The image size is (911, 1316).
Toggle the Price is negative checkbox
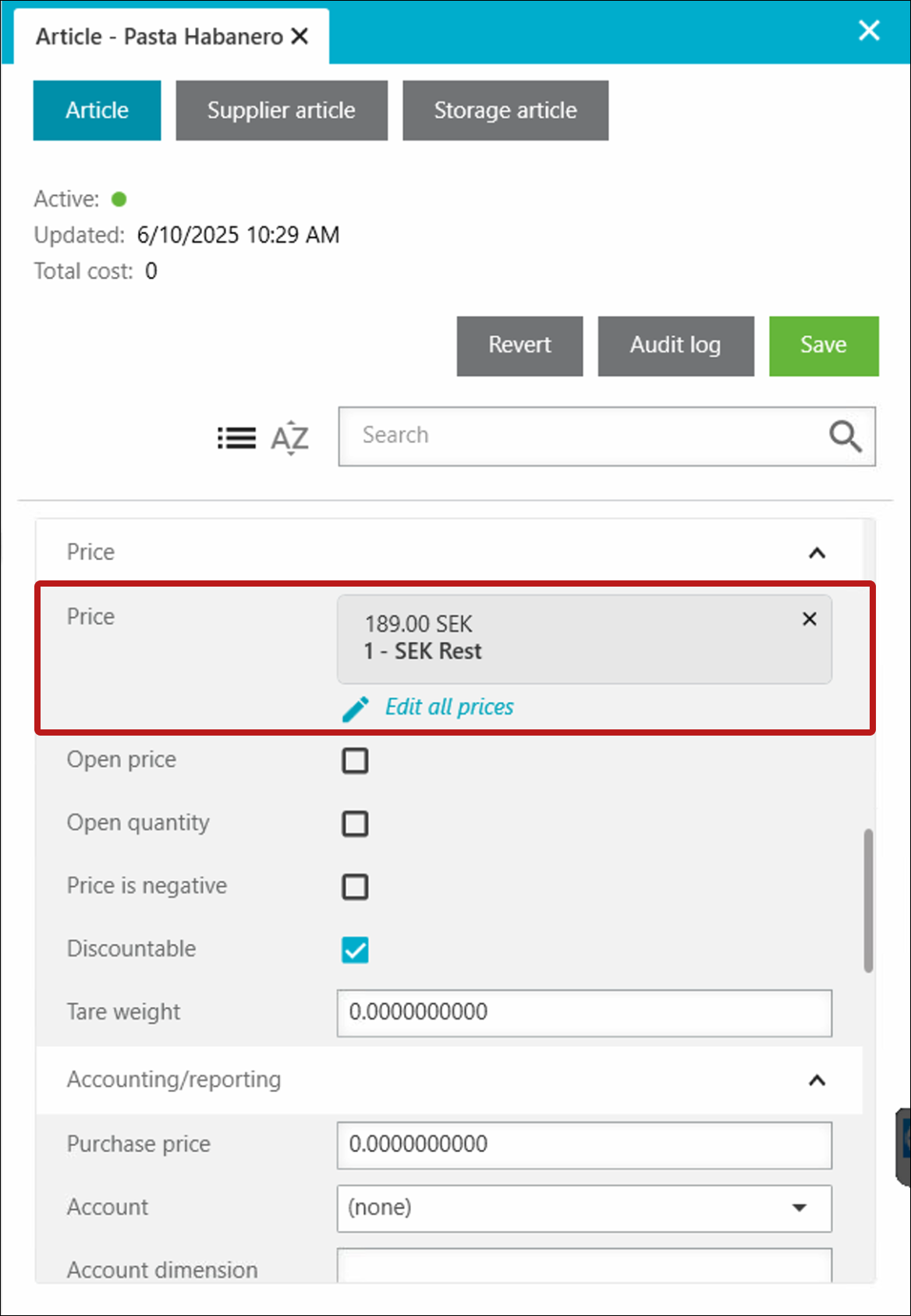(355, 887)
